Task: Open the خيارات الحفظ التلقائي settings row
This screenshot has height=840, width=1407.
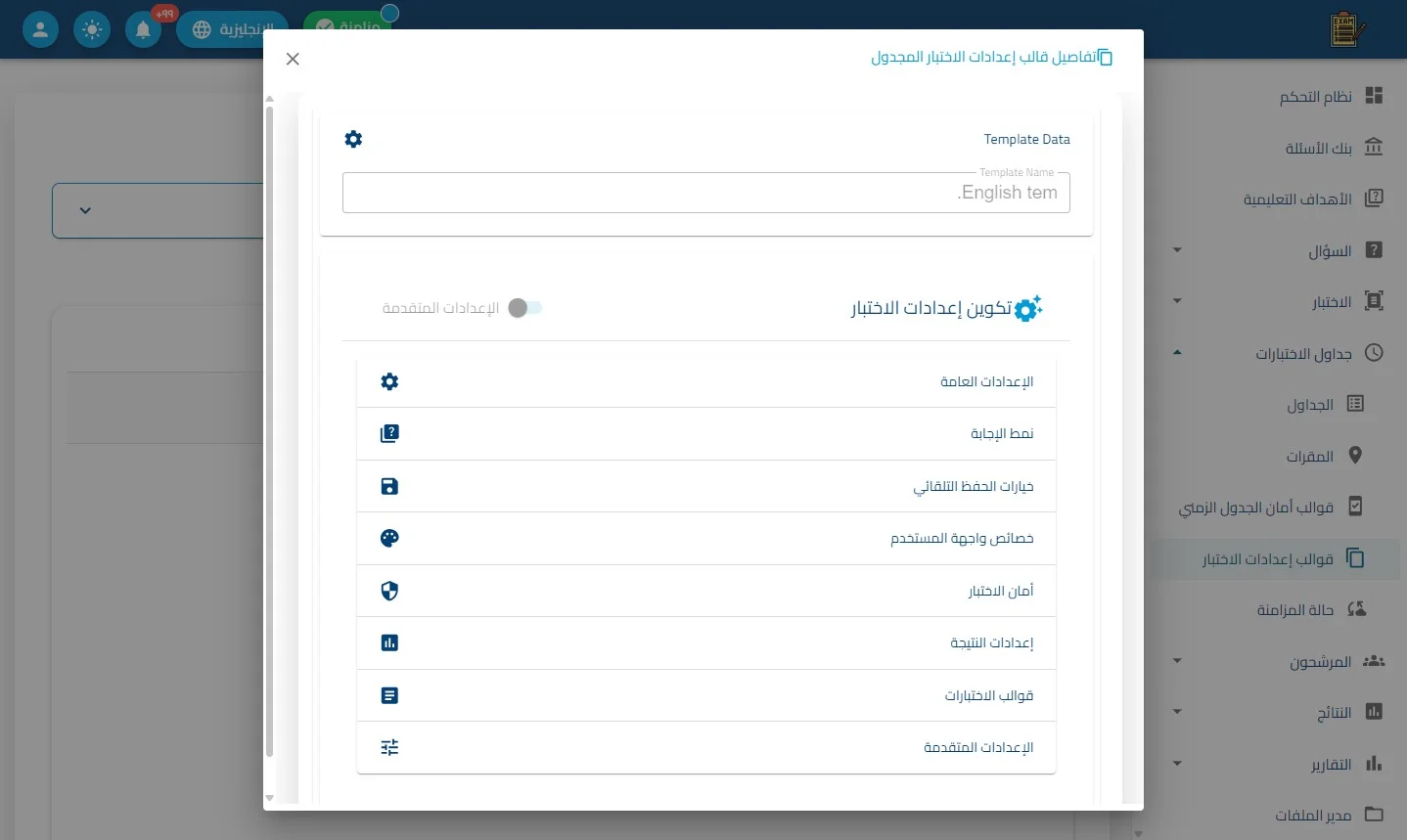Action: coord(706,486)
